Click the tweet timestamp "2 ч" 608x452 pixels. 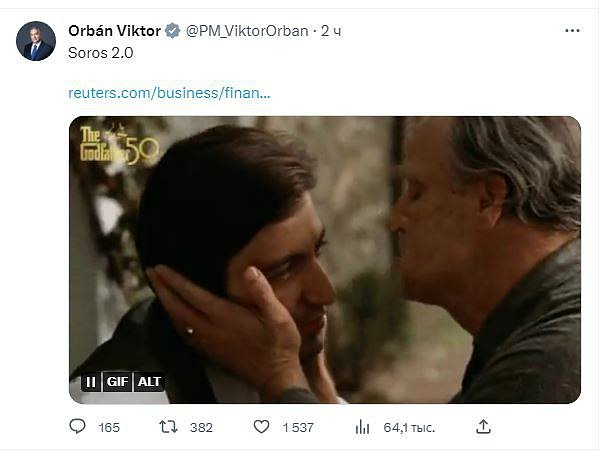click(x=331, y=31)
